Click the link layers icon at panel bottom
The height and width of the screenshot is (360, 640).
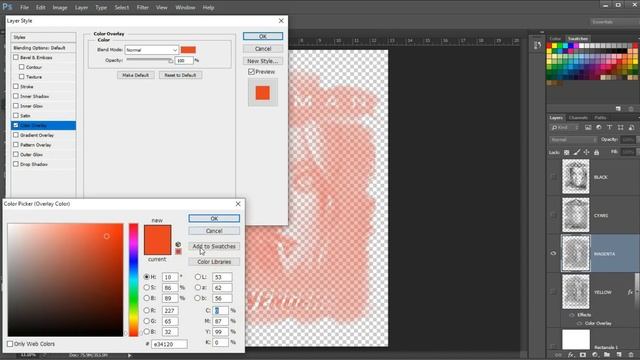[558, 355]
